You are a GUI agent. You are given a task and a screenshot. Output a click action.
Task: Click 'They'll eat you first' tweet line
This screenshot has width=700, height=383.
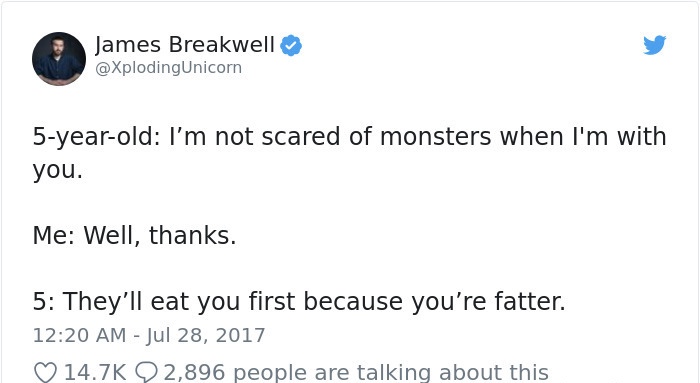pyautogui.click(x=299, y=301)
